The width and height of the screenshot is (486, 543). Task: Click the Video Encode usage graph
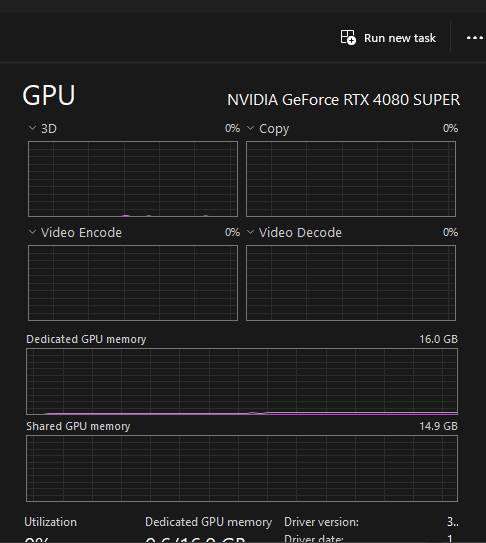(133, 283)
